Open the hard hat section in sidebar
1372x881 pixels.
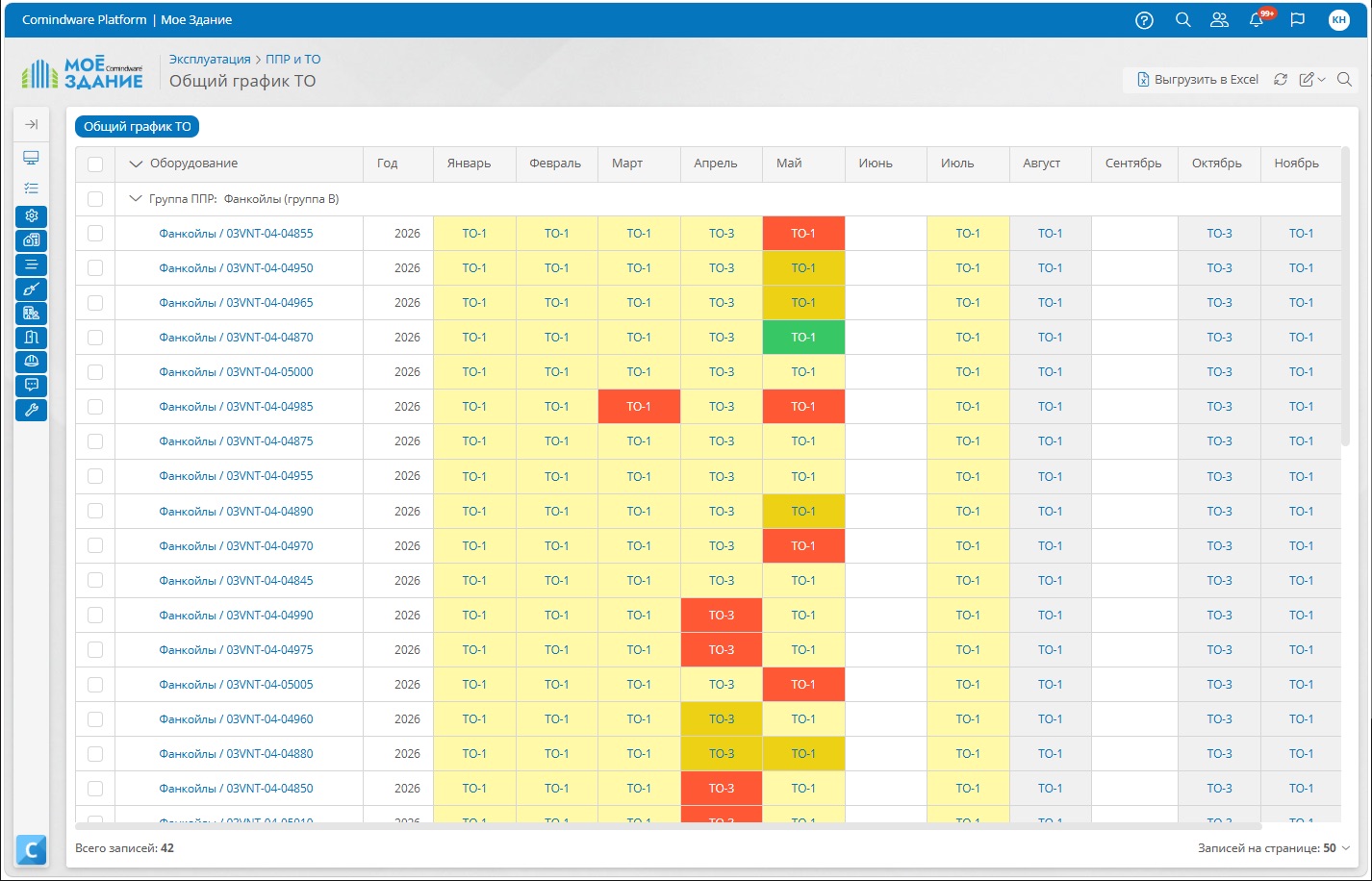point(32,362)
